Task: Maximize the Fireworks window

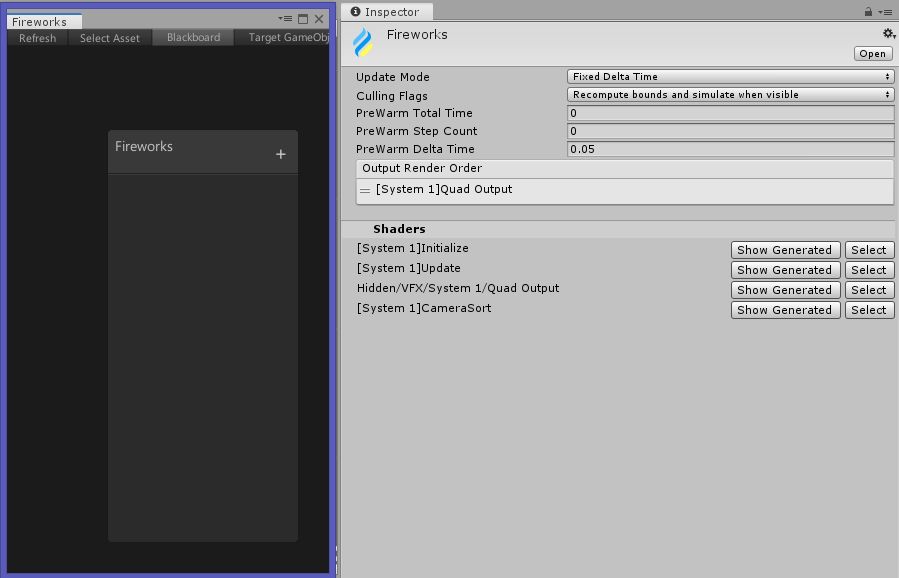Action: [x=303, y=19]
